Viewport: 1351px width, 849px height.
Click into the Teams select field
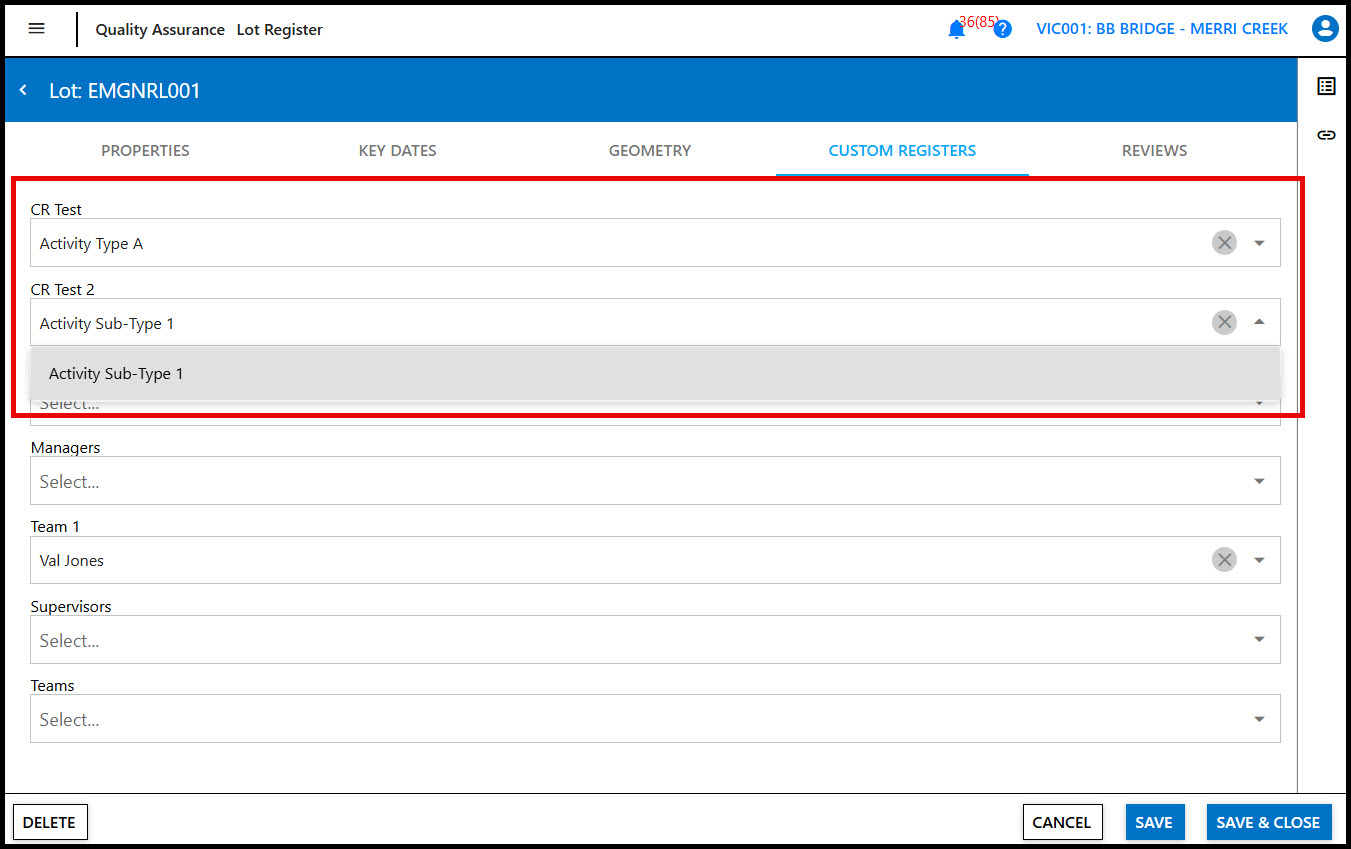tap(600, 719)
